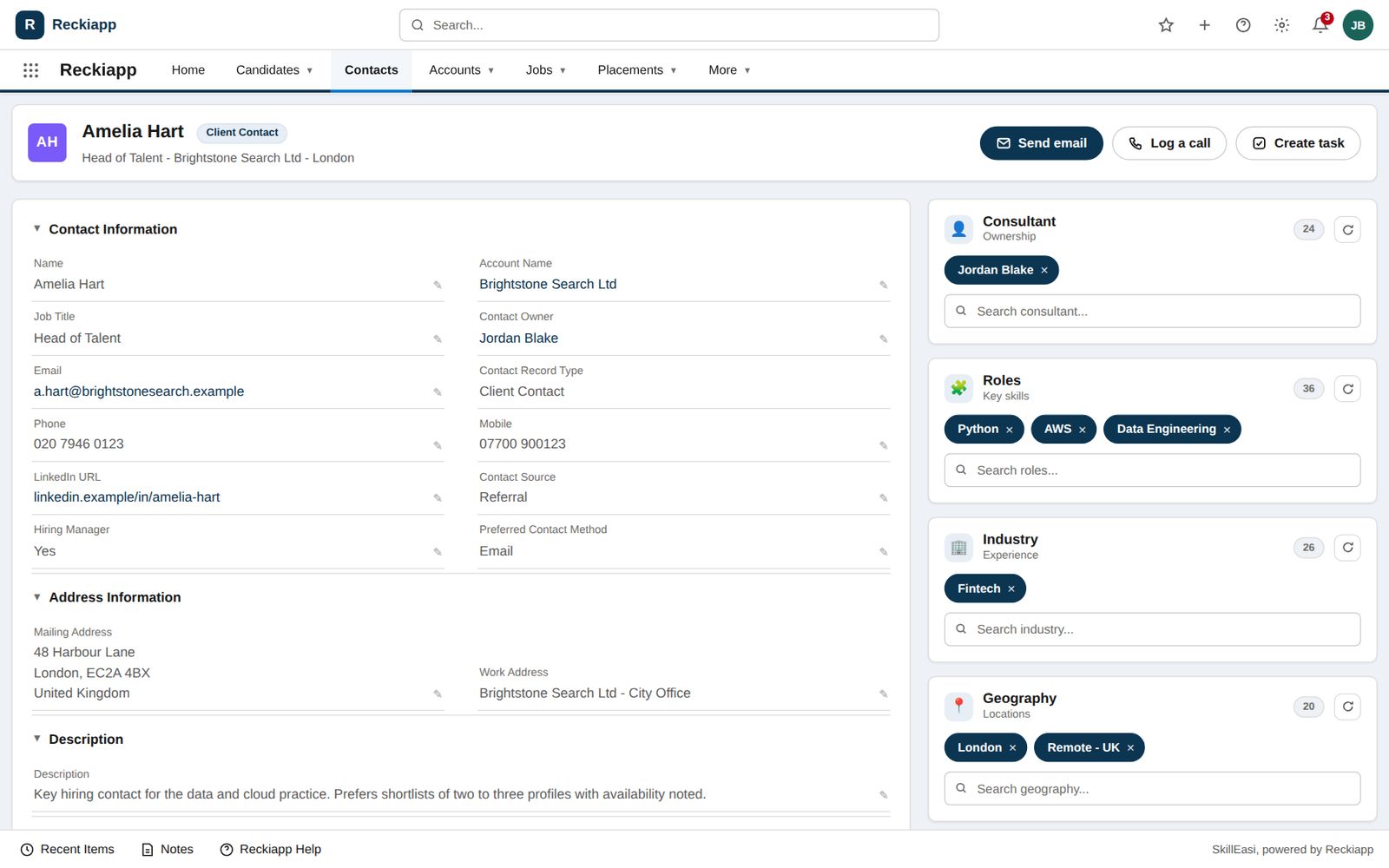
Task: Remove the Data Engineering tag
Action: (x=1227, y=430)
